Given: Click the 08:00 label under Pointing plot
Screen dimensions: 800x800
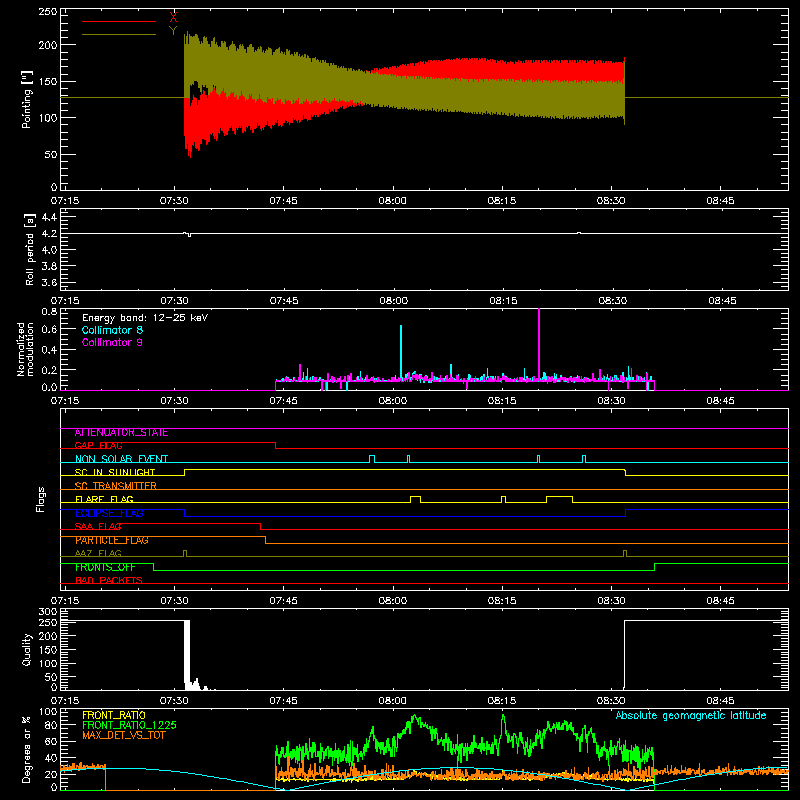Looking at the screenshot, I should click(392, 201).
